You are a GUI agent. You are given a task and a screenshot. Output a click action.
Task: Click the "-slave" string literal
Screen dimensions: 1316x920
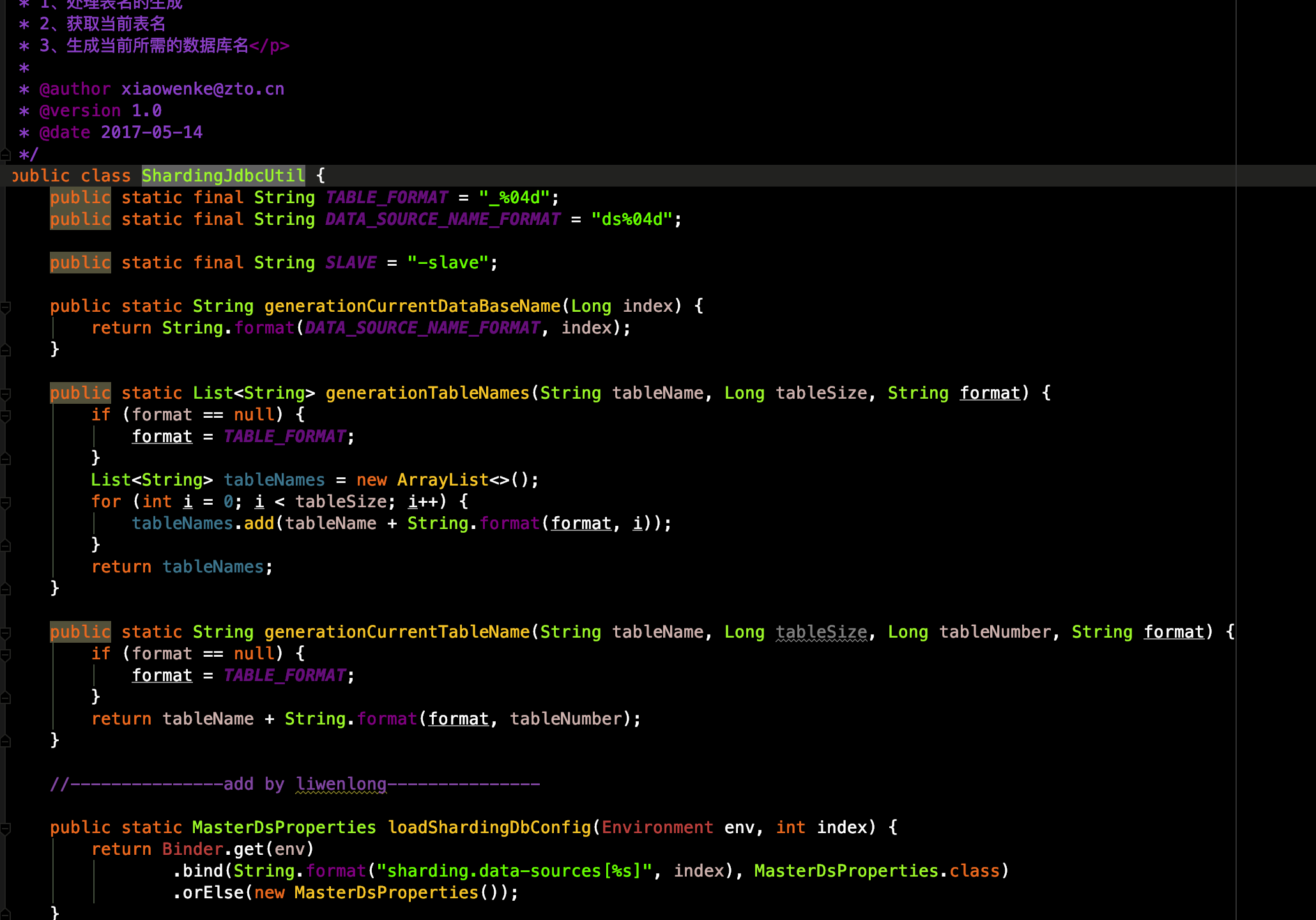pos(448,263)
